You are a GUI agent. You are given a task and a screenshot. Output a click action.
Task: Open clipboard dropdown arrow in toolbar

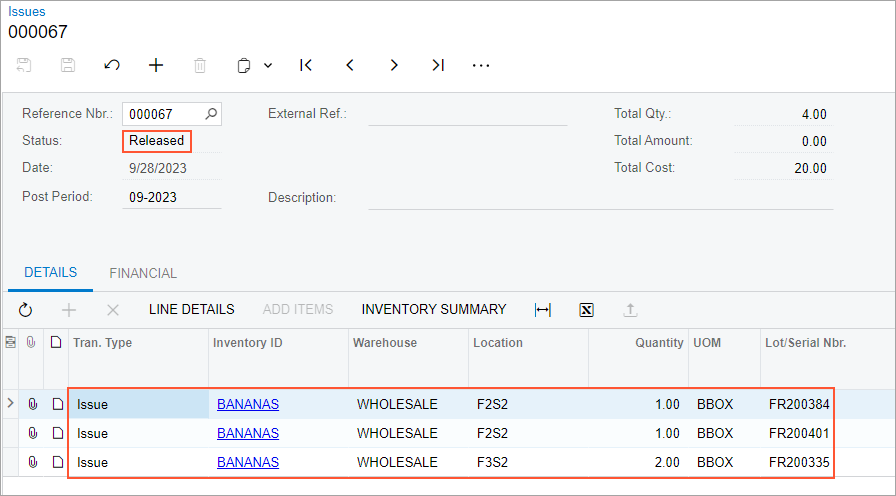[268, 66]
